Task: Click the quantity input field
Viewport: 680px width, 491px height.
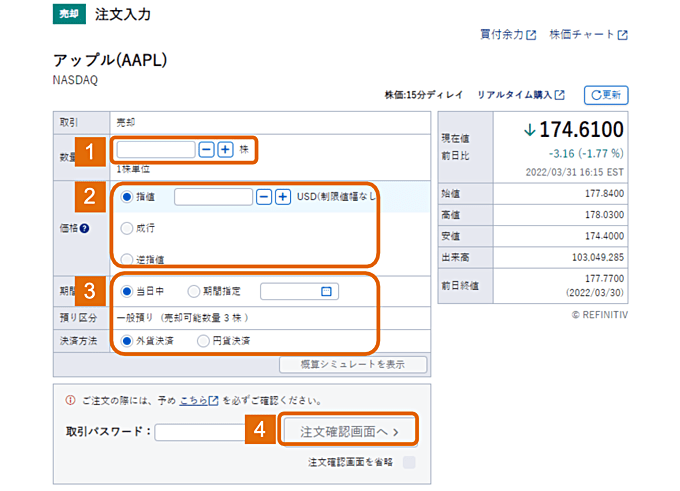Action: pos(156,150)
